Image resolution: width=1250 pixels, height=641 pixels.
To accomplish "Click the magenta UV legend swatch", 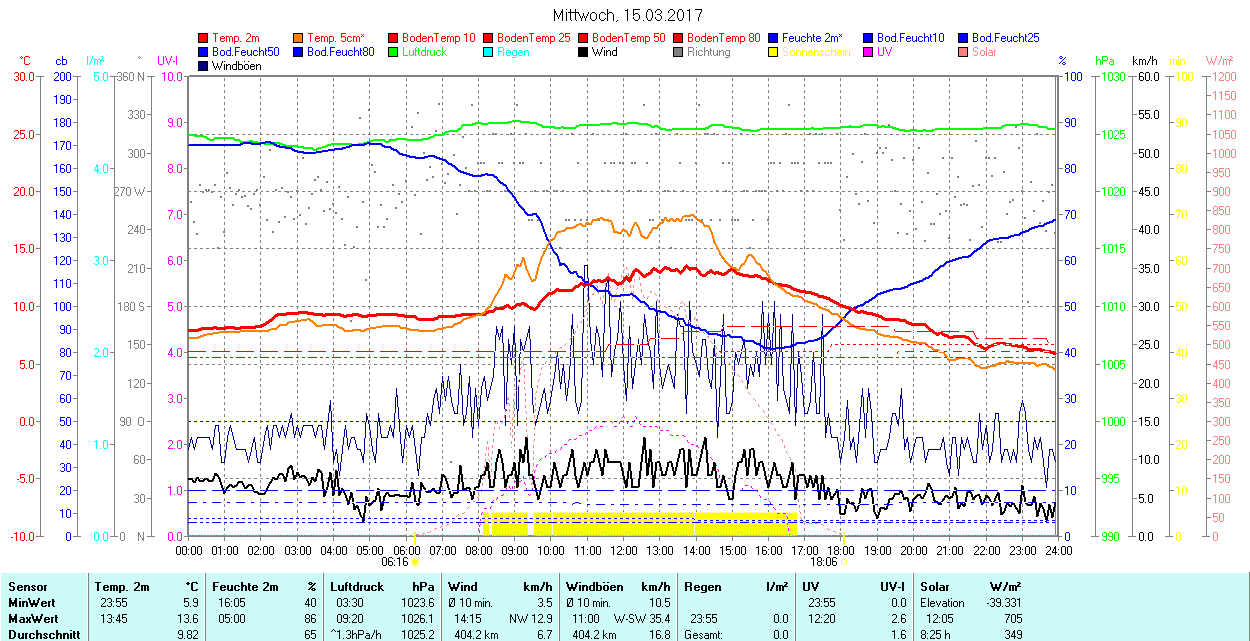I will click(870, 52).
